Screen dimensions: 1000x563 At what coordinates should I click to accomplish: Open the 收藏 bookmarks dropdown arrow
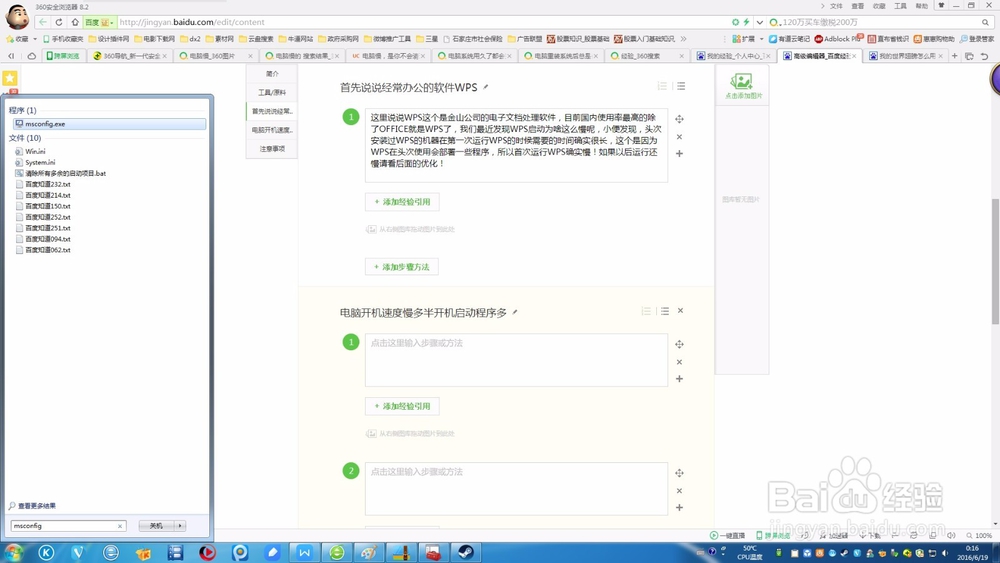coord(35,39)
